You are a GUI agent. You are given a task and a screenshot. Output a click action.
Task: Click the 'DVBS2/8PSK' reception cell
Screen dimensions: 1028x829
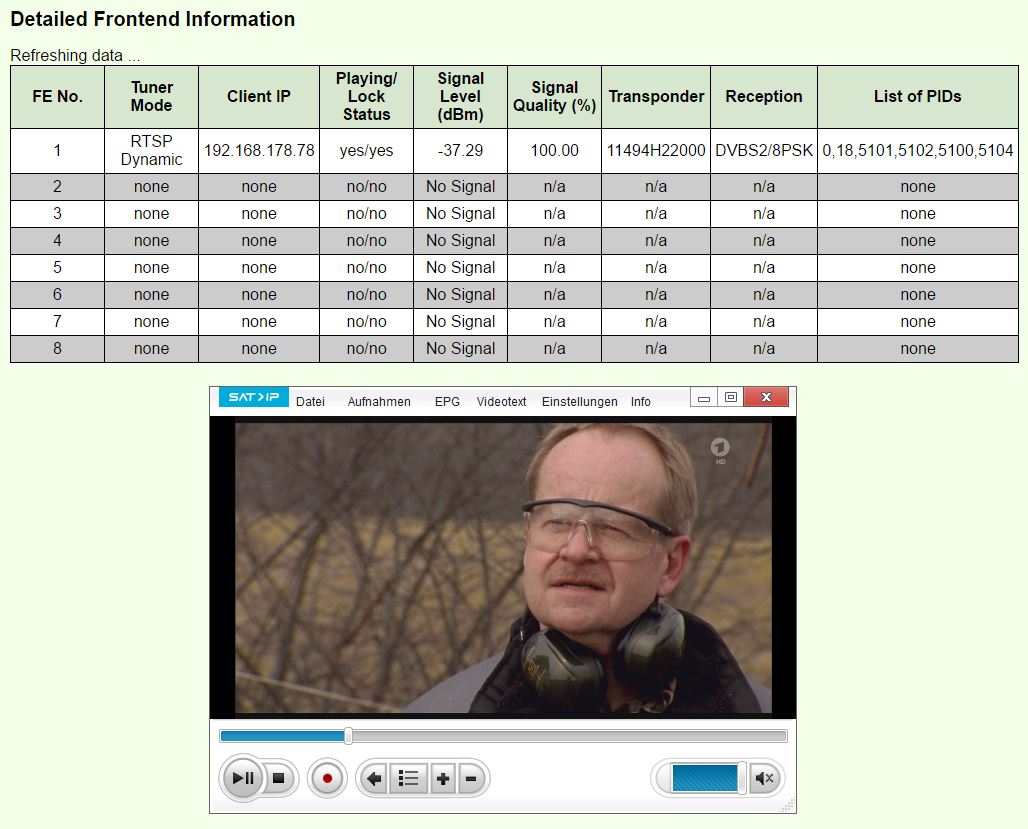coord(764,150)
